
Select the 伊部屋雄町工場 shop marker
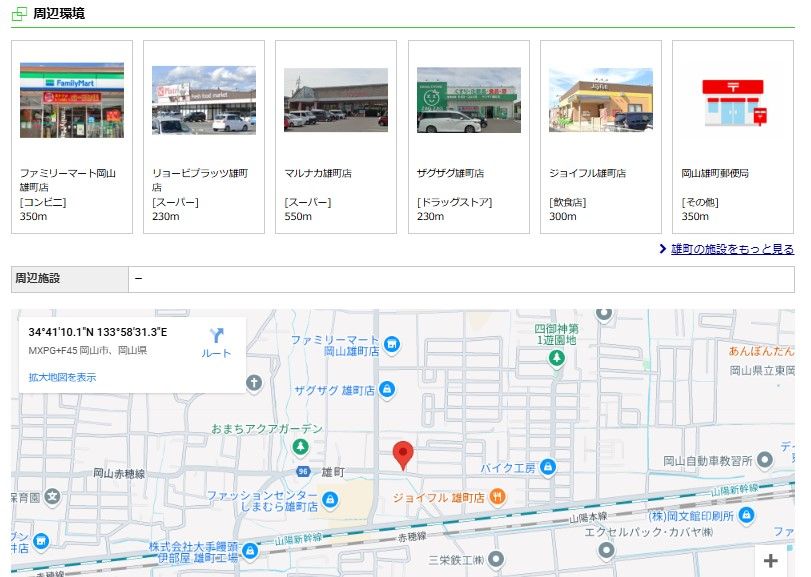pos(250,551)
